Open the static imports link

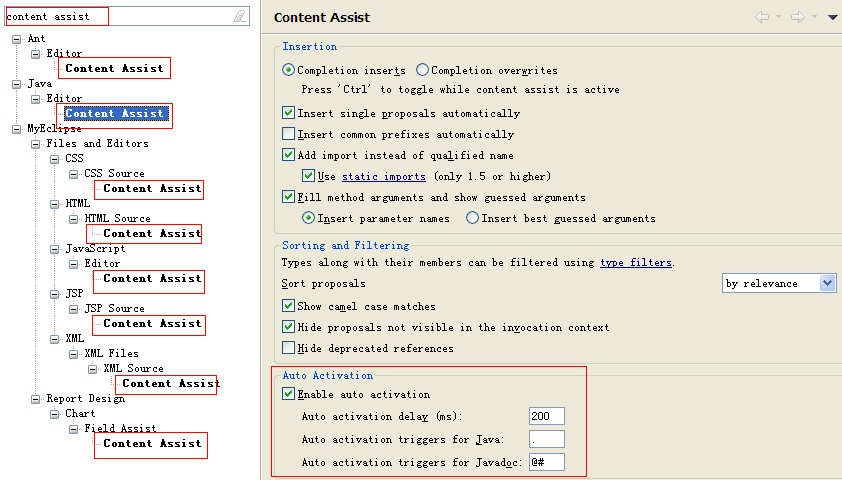[383, 177]
